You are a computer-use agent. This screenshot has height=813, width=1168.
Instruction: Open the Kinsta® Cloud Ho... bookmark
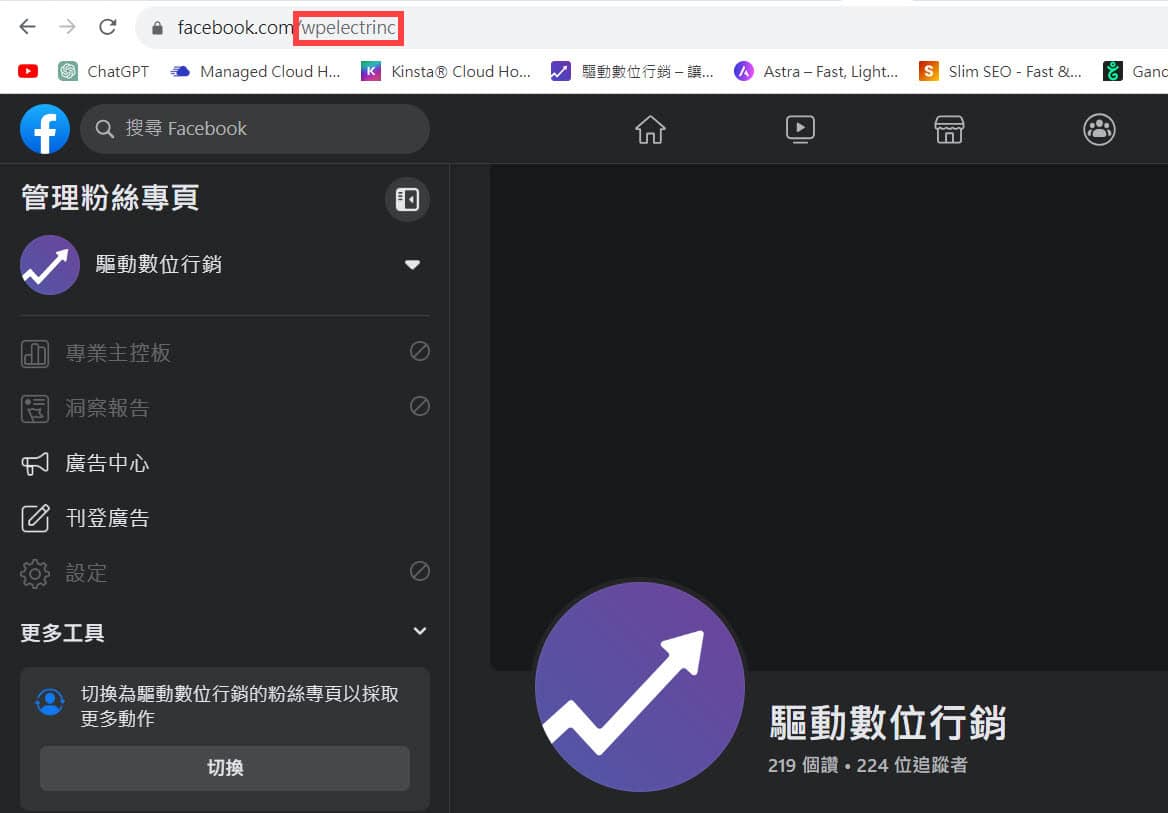pyautogui.click(x=445, y=72)
